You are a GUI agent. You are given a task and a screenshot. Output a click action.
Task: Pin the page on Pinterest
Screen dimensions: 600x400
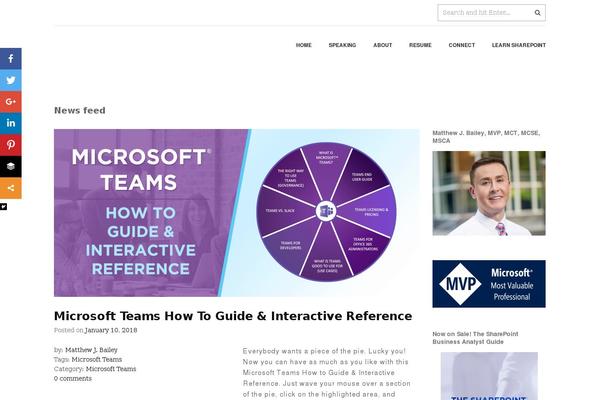[x=11, y=145]
